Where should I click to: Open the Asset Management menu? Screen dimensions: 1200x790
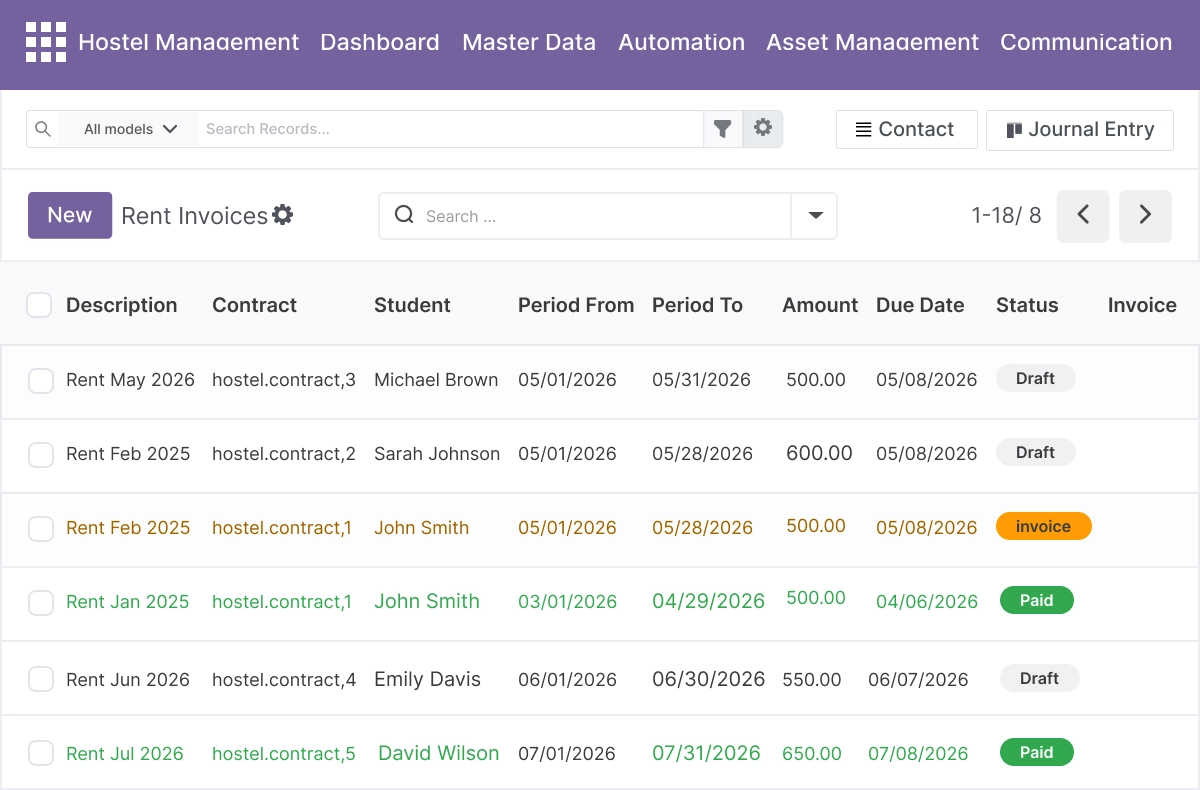point(872,42)
